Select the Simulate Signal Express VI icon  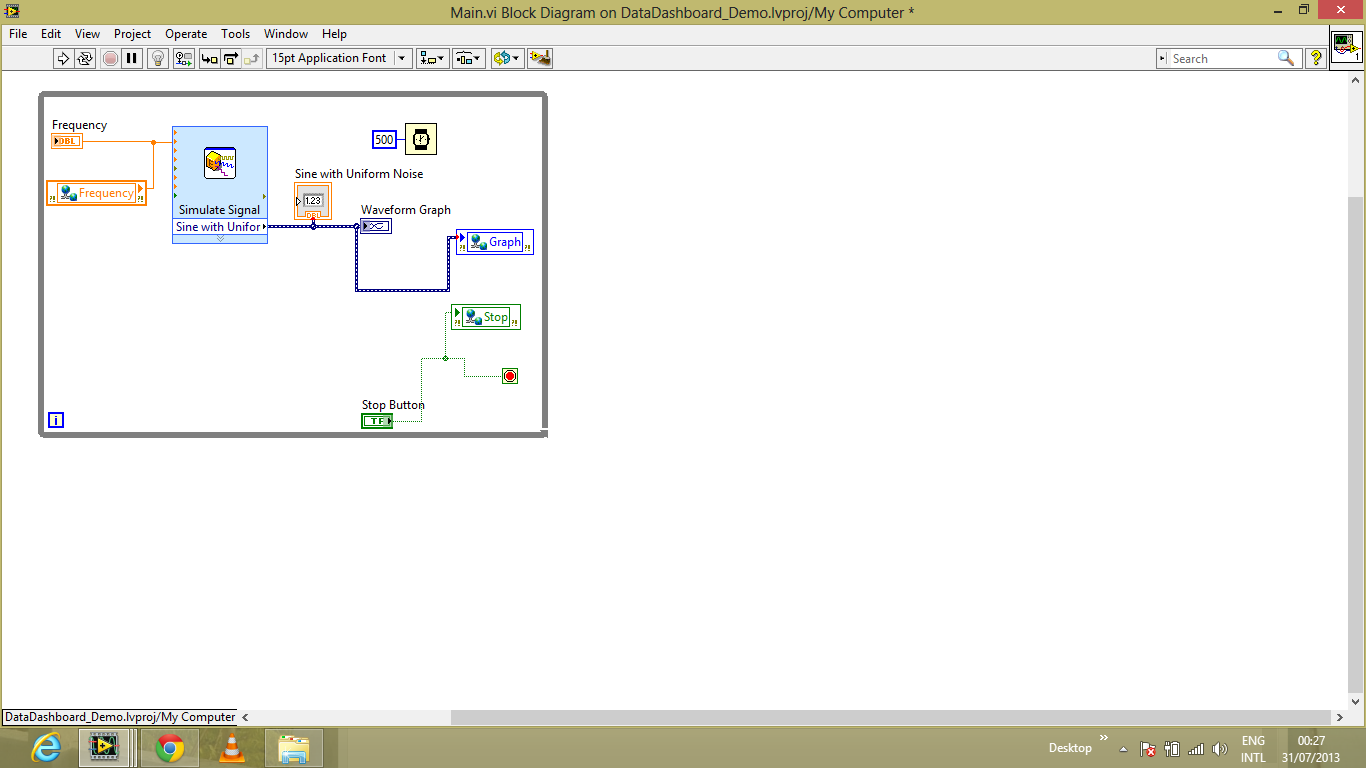click(x=220, y=163)
